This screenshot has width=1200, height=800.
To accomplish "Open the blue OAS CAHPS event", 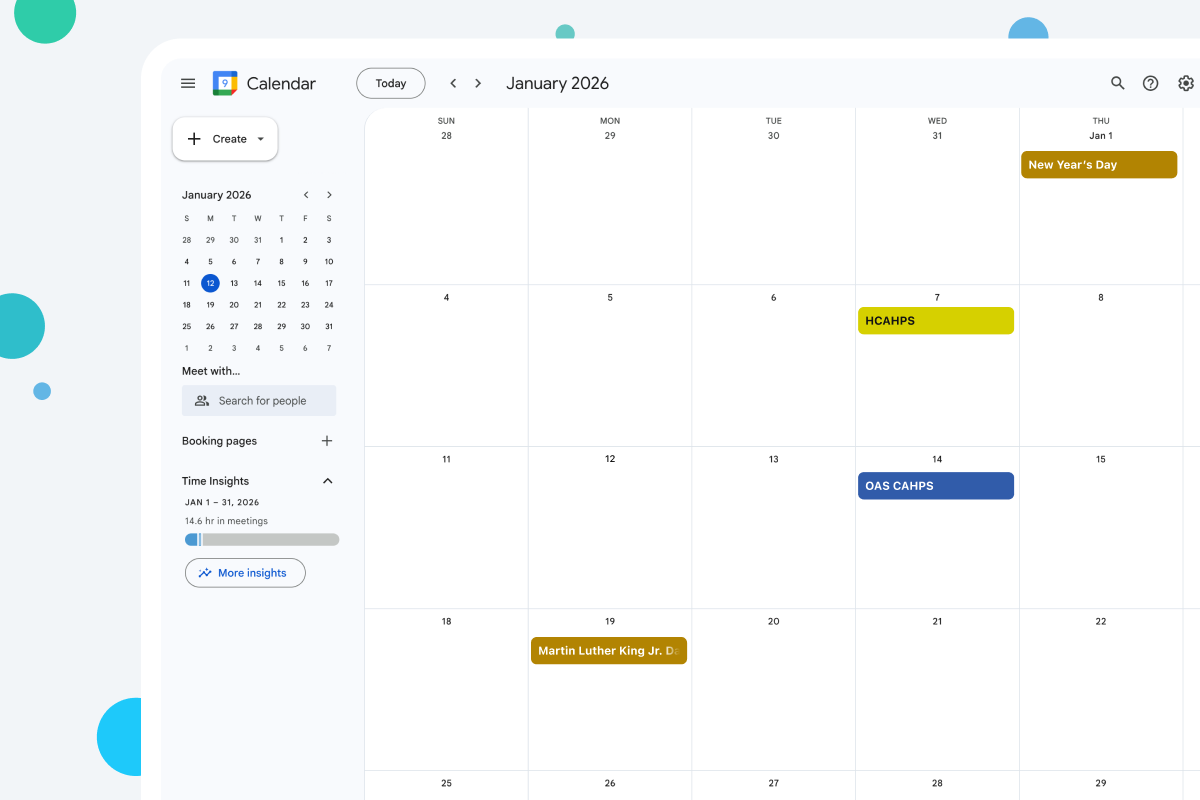I will click(935, 486).
